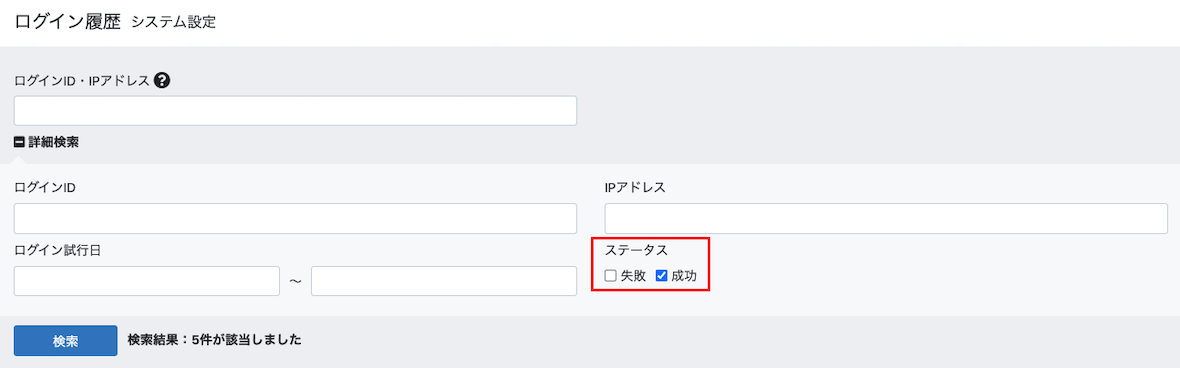1180x368 pixels.
Task: Run the search with the 検索 button
Action: coord(65,340)
